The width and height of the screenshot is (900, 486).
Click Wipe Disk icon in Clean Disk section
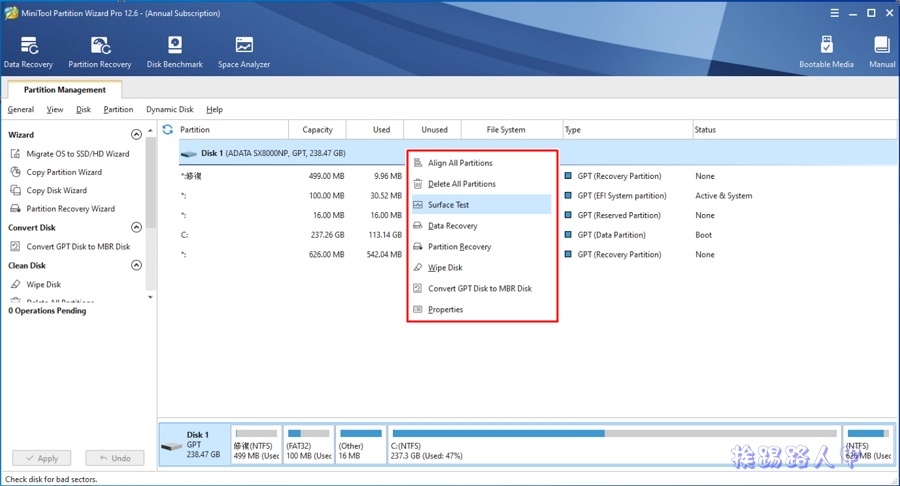(15, 285)
